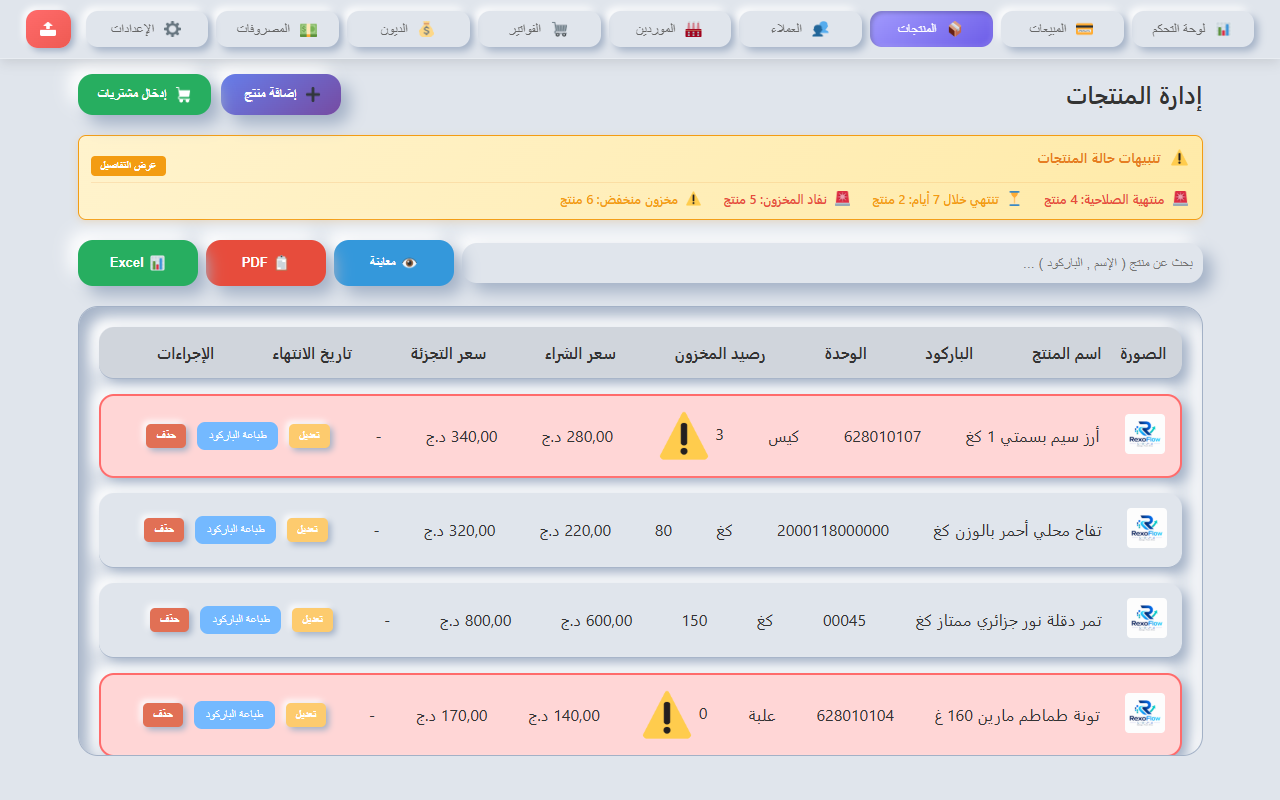Export the product list to Excel
Viewport: 1280px width, 800px height.
(138, 263)
